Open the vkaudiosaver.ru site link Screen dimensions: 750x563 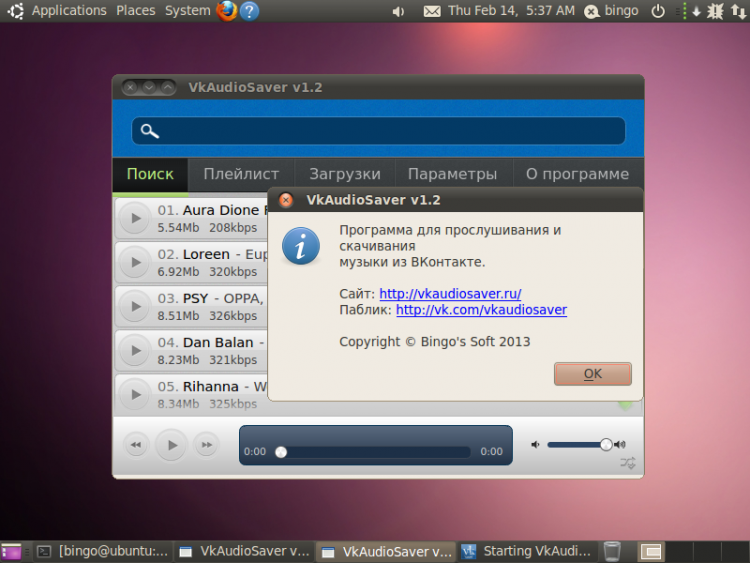(450, 294)
